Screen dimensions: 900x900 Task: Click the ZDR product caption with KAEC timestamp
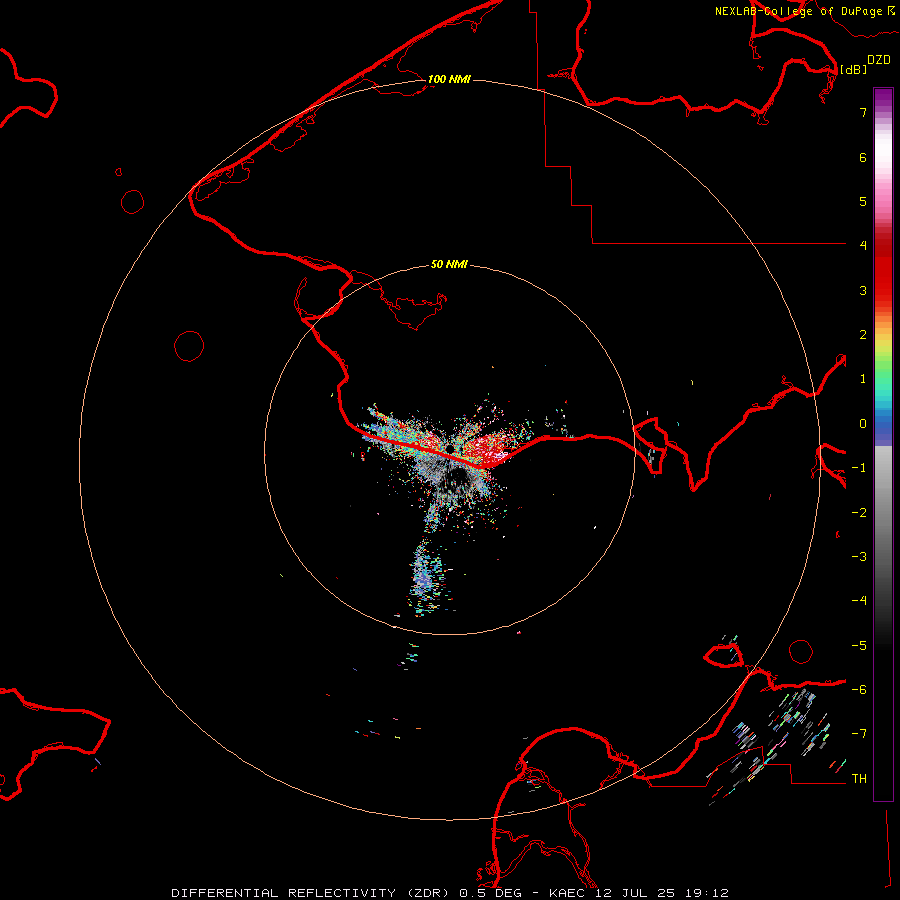pyautogui.click(x=450, y=893)
